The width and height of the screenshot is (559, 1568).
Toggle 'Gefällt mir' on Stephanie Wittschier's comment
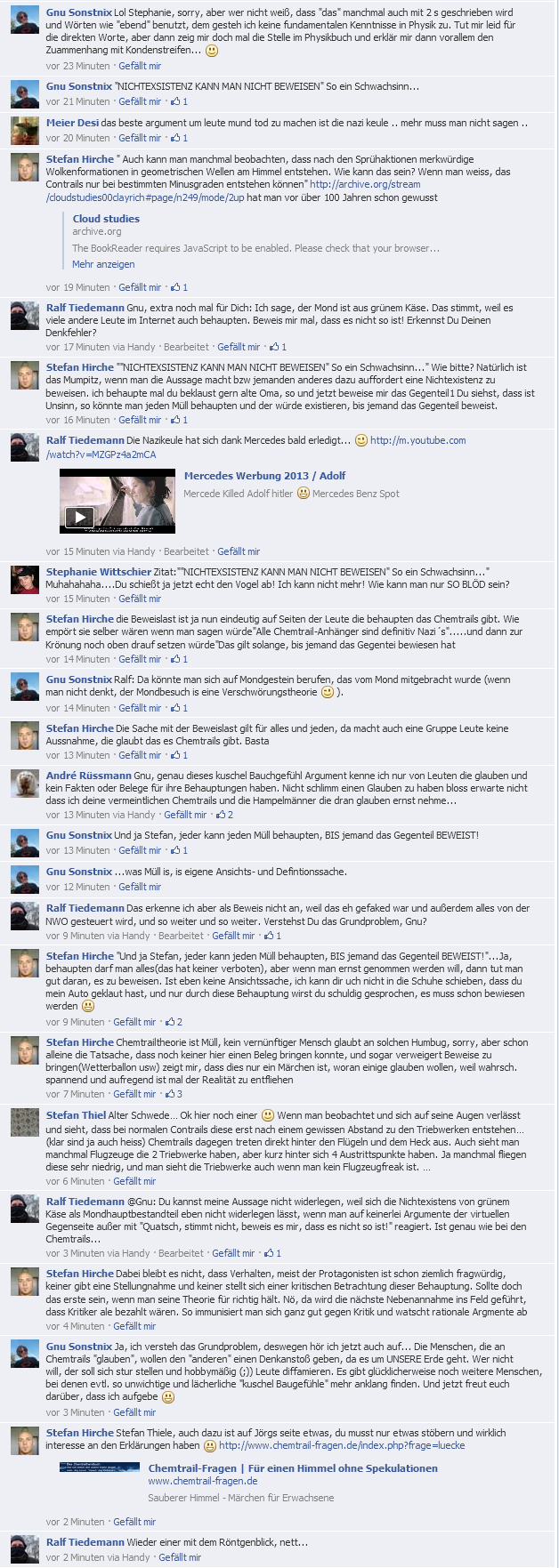click(x=140, y=599)
